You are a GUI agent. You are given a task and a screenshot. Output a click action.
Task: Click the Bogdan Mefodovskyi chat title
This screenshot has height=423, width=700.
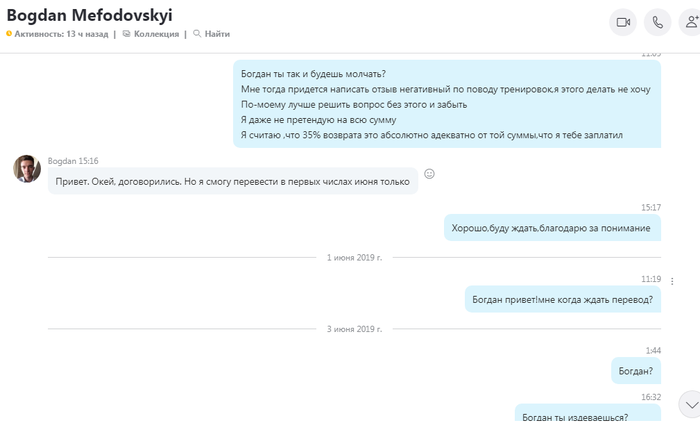click(88, 15)
